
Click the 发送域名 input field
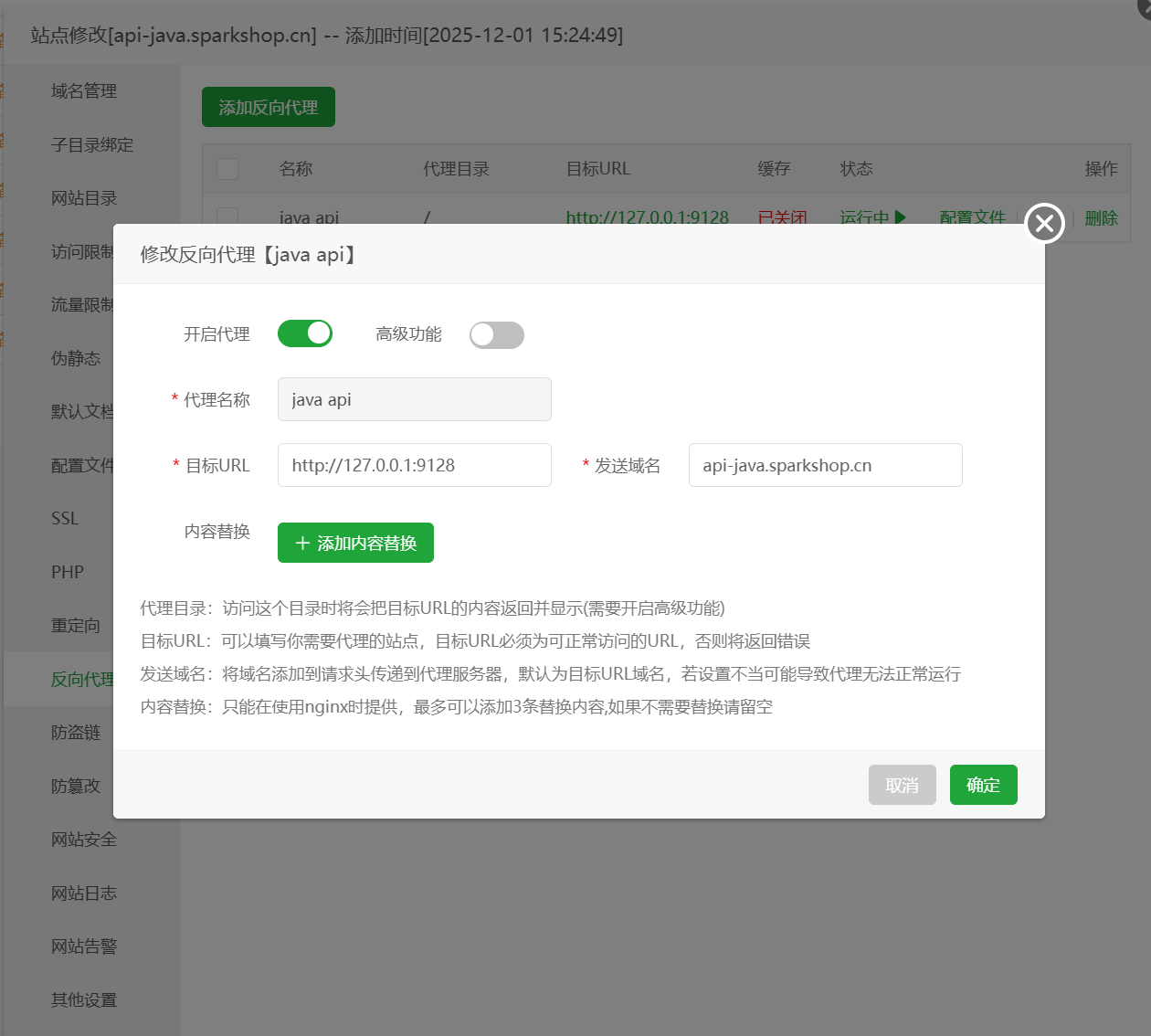[825, 465]
